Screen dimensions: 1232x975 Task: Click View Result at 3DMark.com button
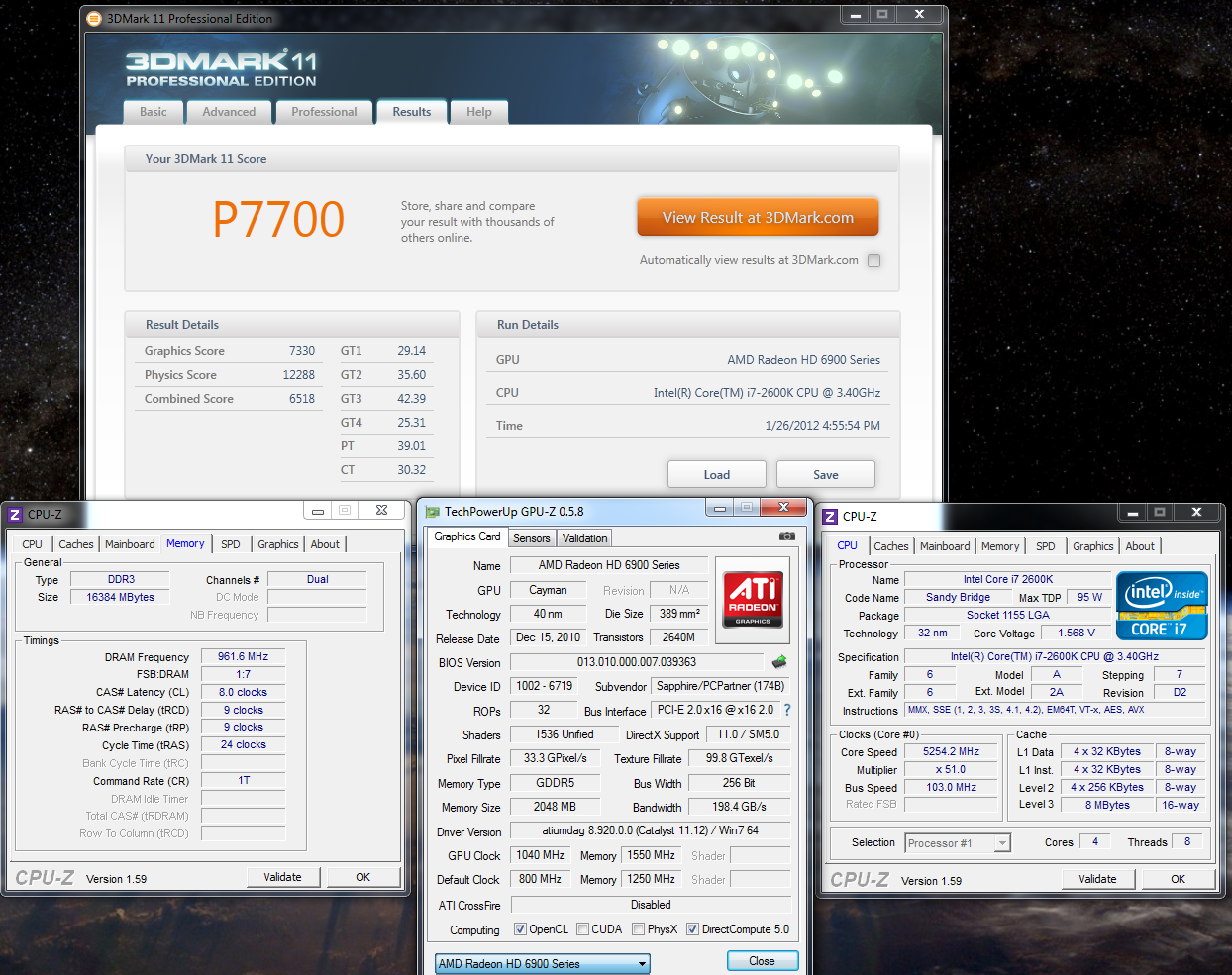pos(758,218)
